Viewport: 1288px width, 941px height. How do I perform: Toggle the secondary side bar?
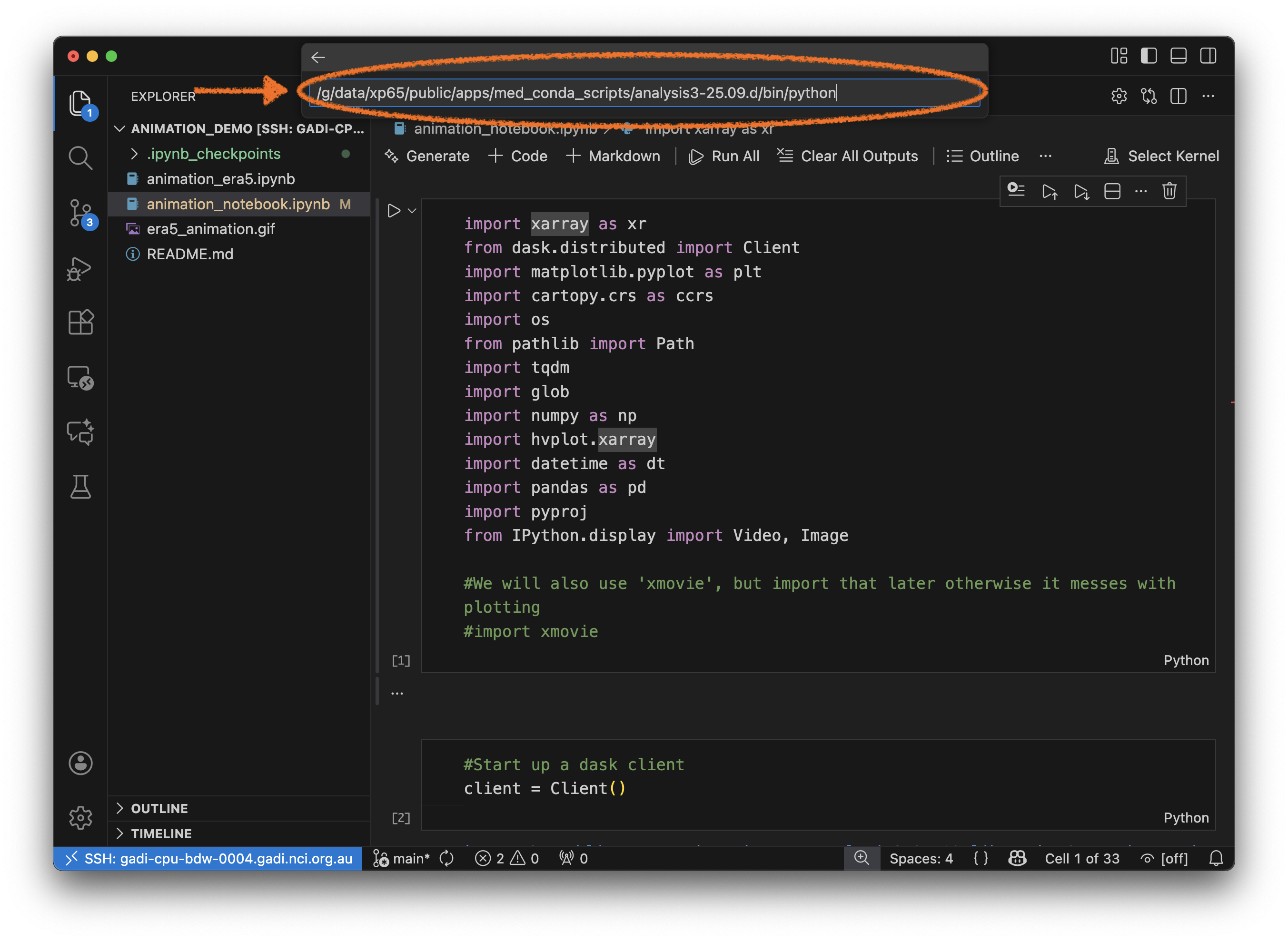point(1208,56)
